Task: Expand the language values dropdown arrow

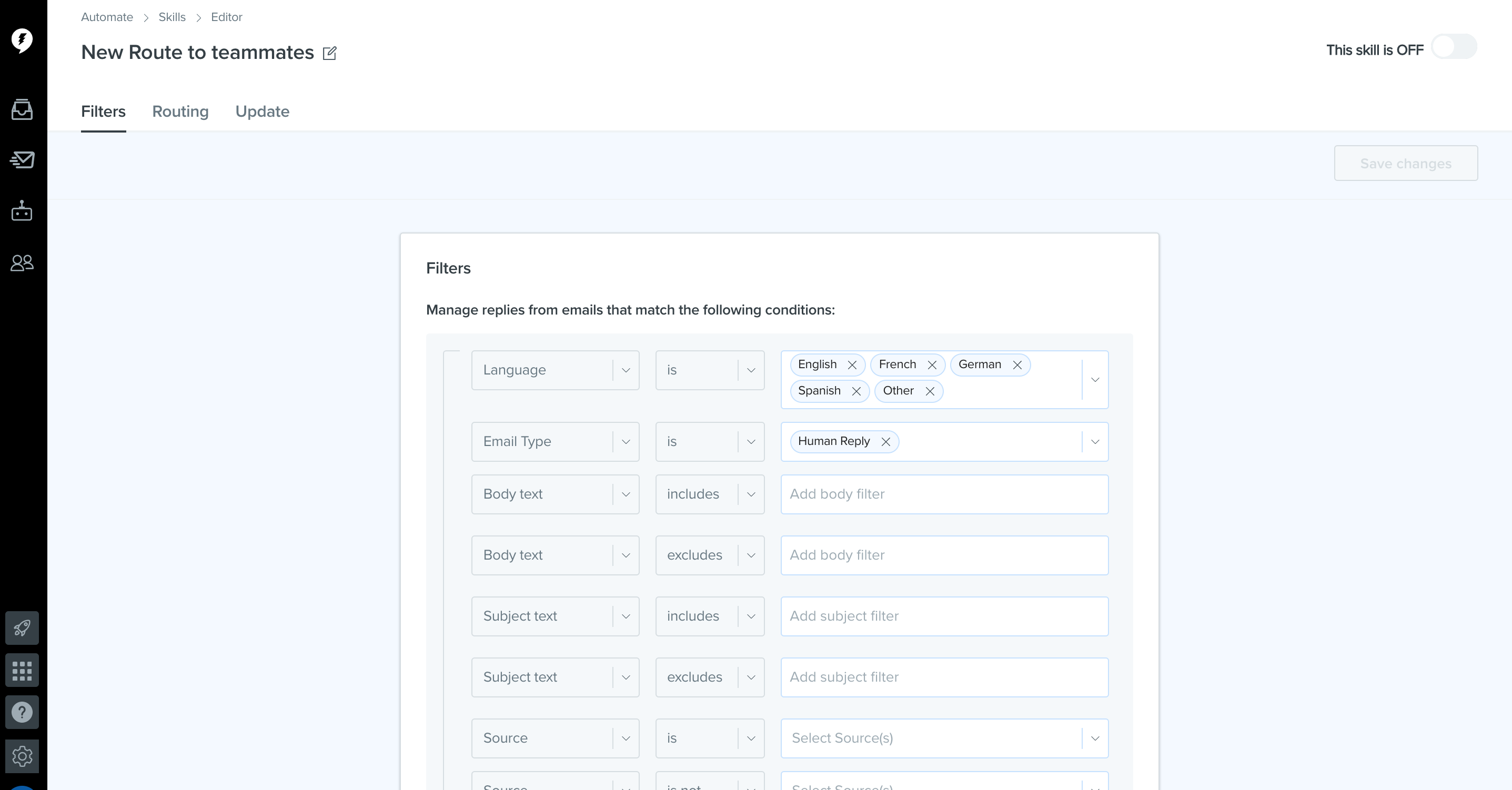Action: click(1095, 380)
